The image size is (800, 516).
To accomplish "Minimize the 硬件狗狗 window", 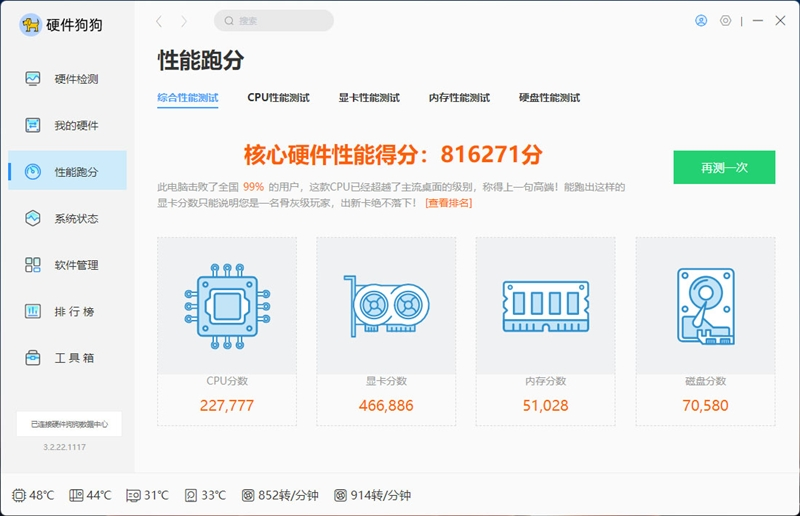I will pos(758,20).
